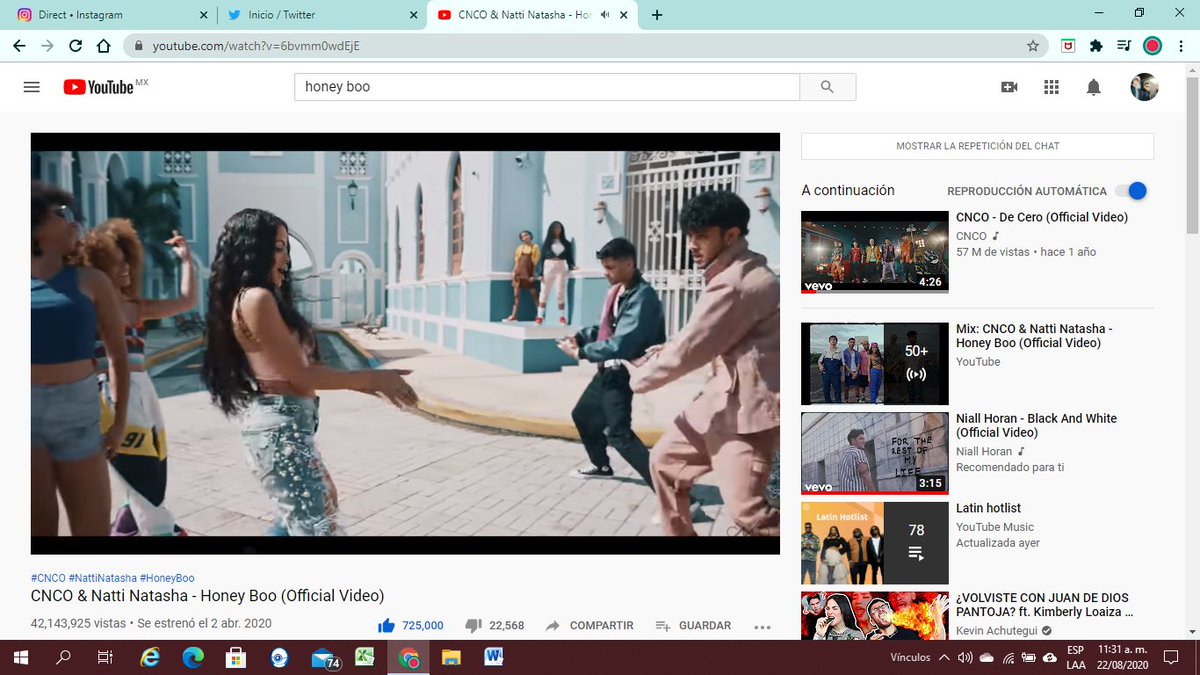Bookmark this page with the star icon

[x=1033, y=46]
